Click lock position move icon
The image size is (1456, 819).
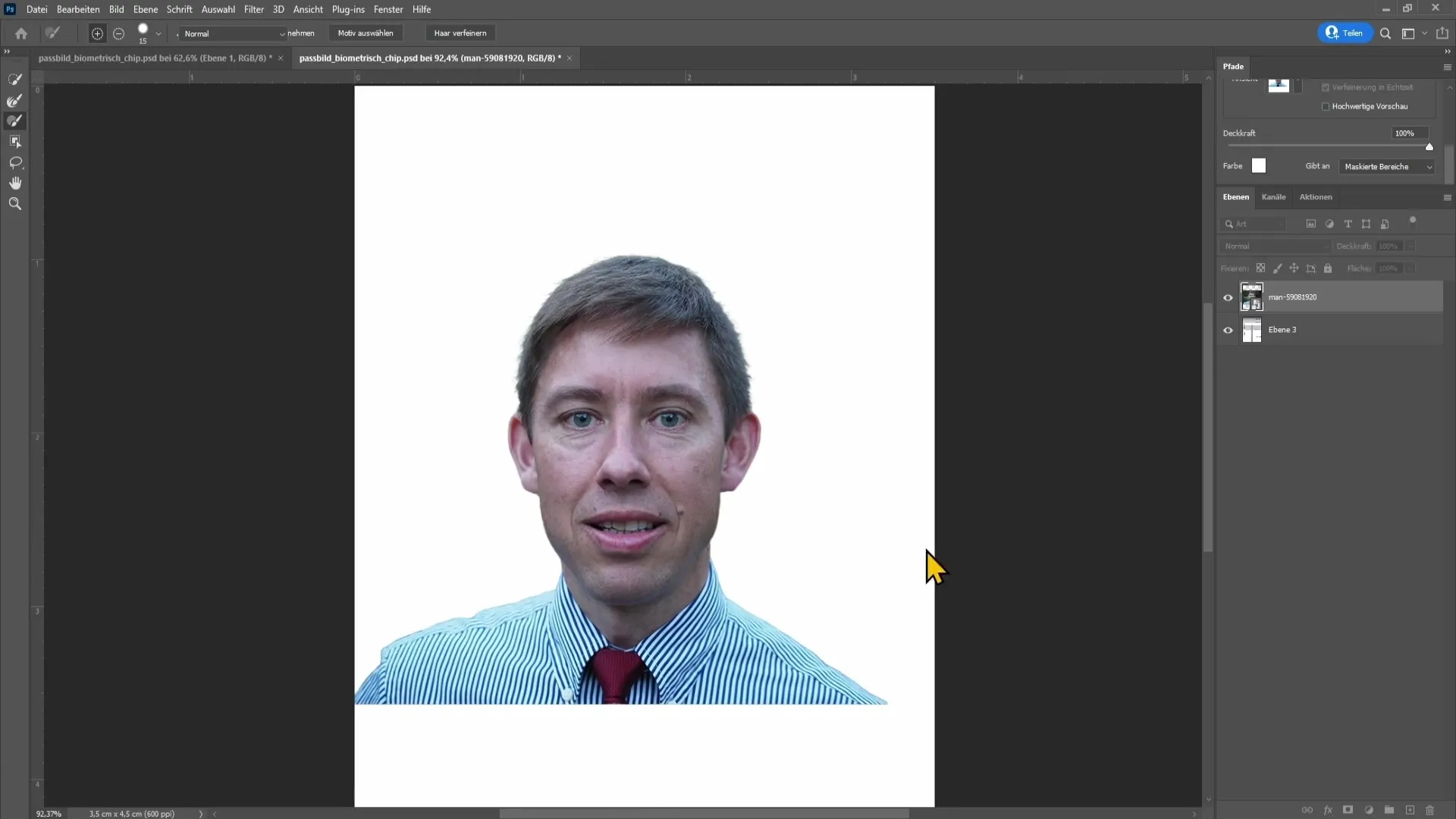[1294, 268]
